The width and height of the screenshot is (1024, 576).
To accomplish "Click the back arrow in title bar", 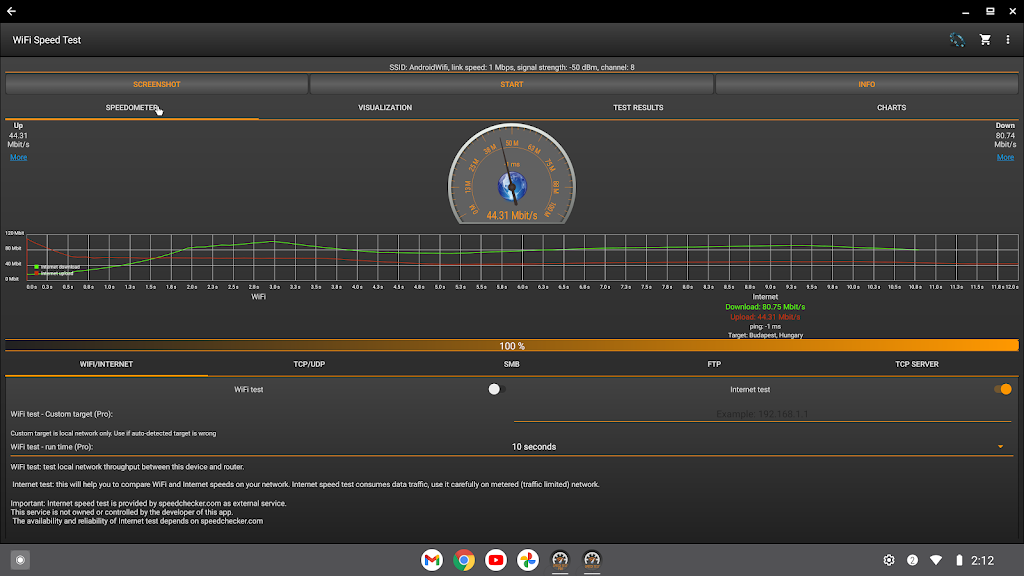I will (12, 11).
